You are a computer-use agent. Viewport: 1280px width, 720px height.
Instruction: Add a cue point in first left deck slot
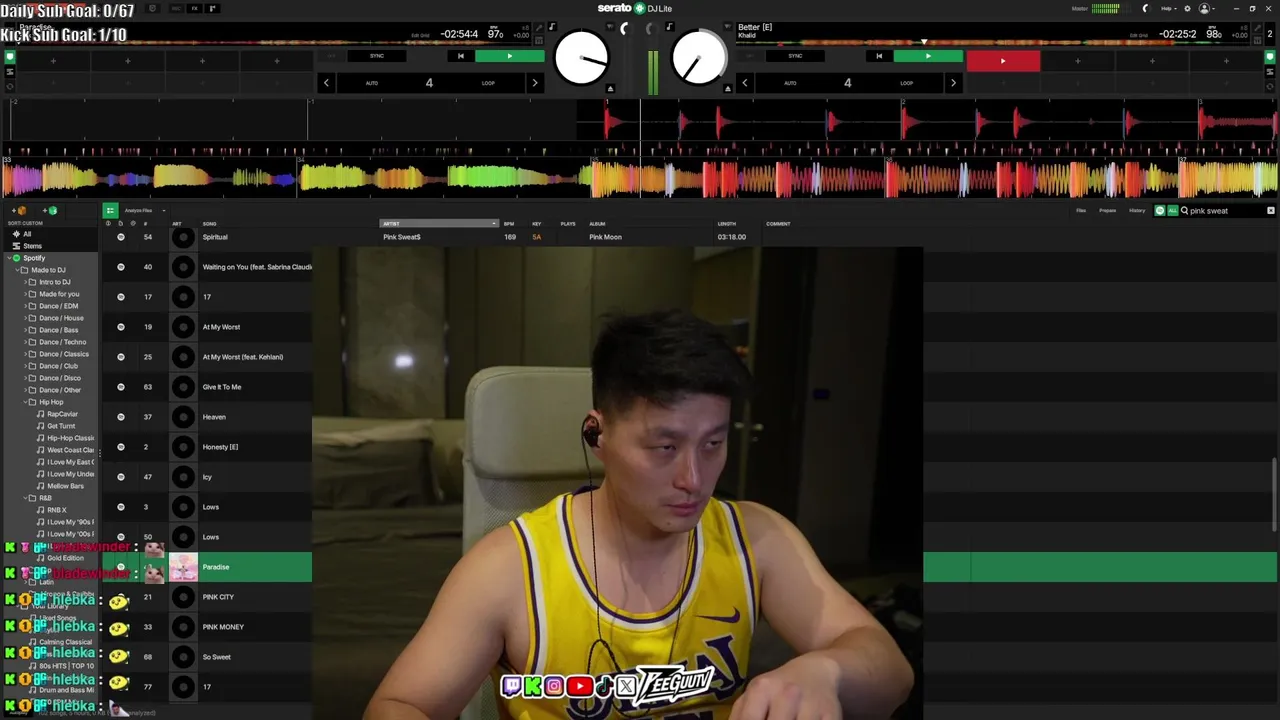pyautogui.click(x=53, y=61)
